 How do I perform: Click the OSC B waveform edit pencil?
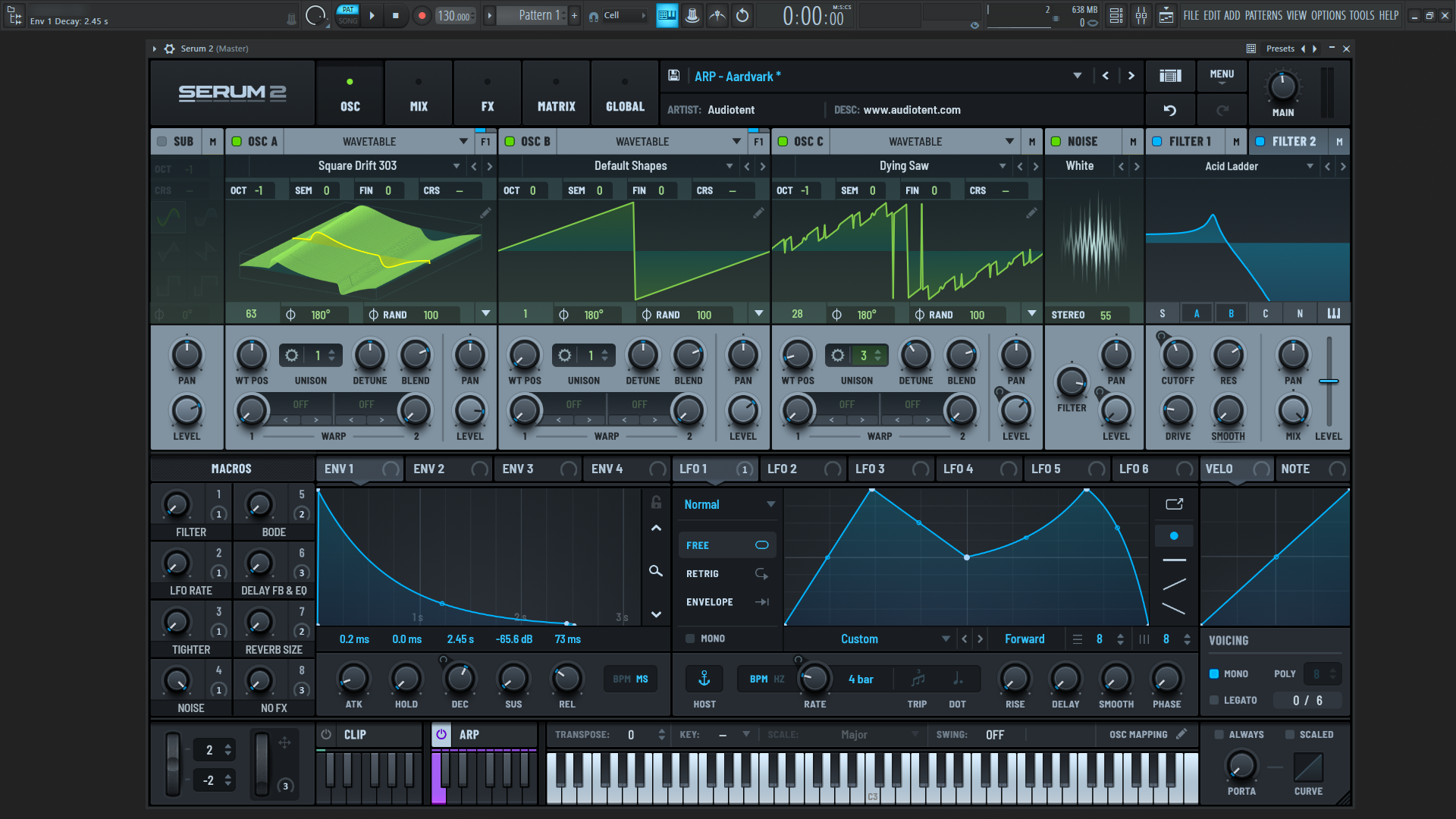pos(758,213)
